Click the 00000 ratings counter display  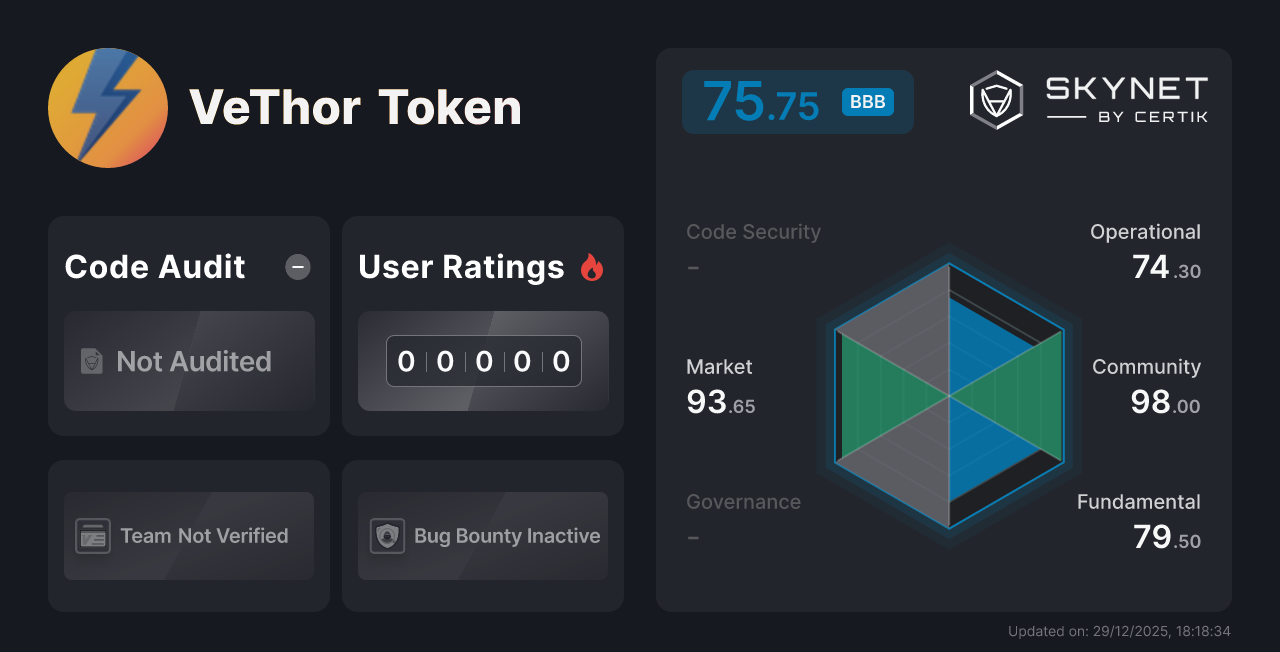pyautogui.click(x=483, y=361)
